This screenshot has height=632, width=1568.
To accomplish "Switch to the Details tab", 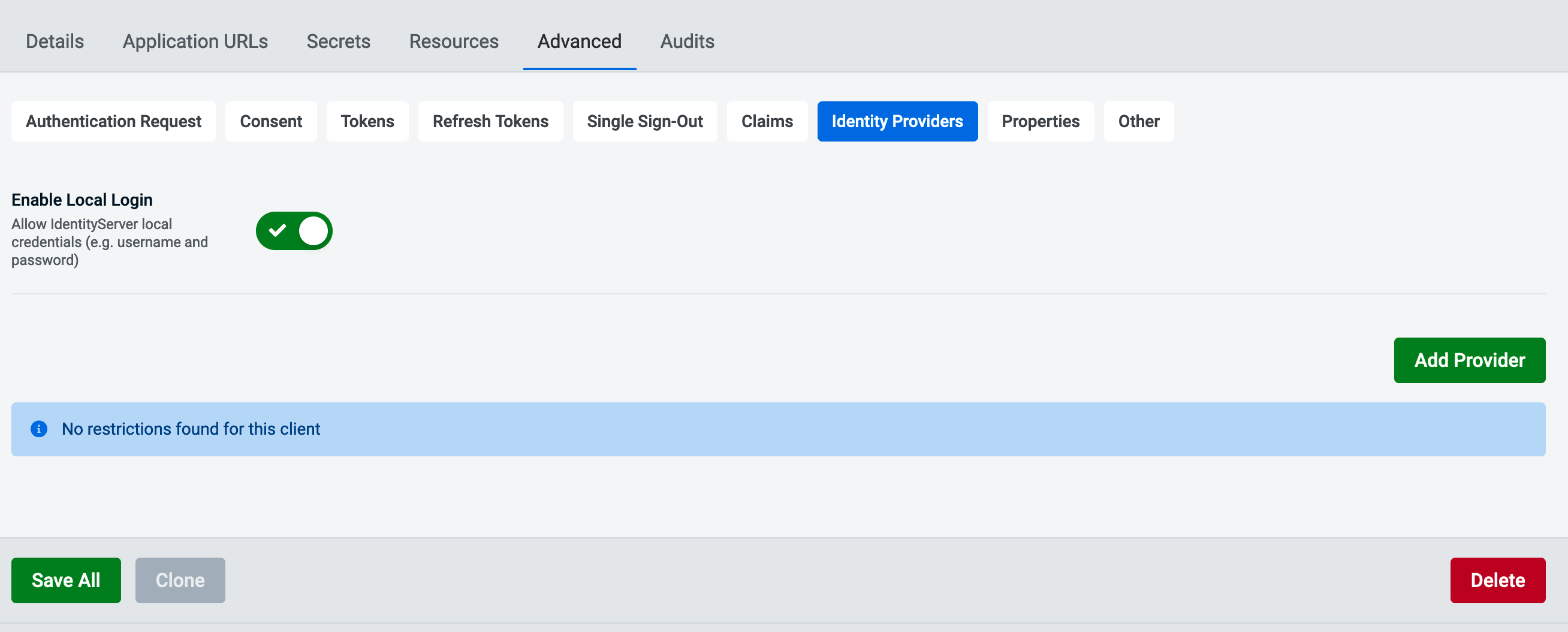I will click(54, 41).
